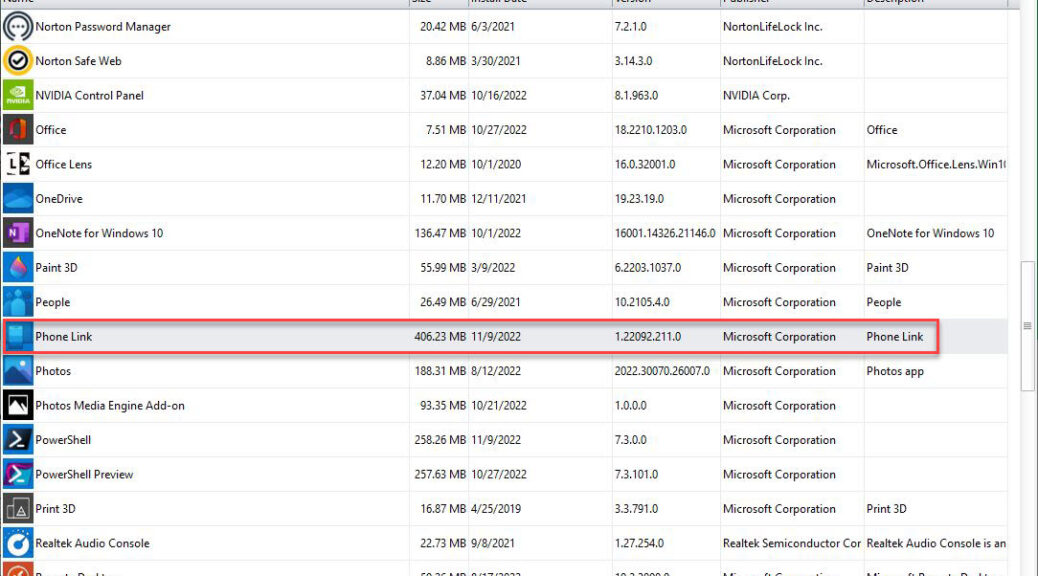Click the Norton Safe Web checkmark icon
The image size is (1038, 576).
18,61
